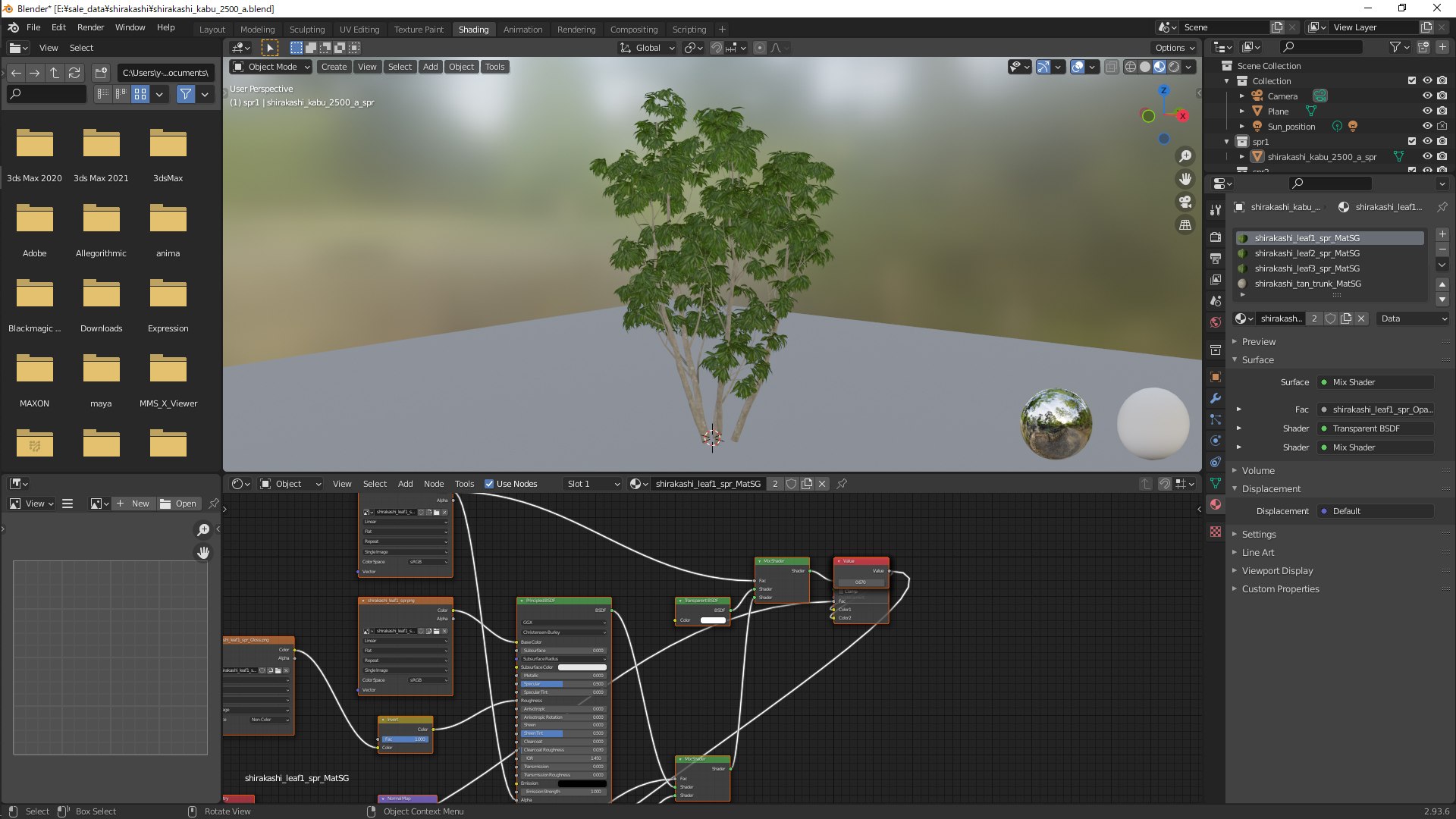Toggle visibility of Plane object
The height and width of the screenshot is (819, 1456).
tap(1426, 111)
